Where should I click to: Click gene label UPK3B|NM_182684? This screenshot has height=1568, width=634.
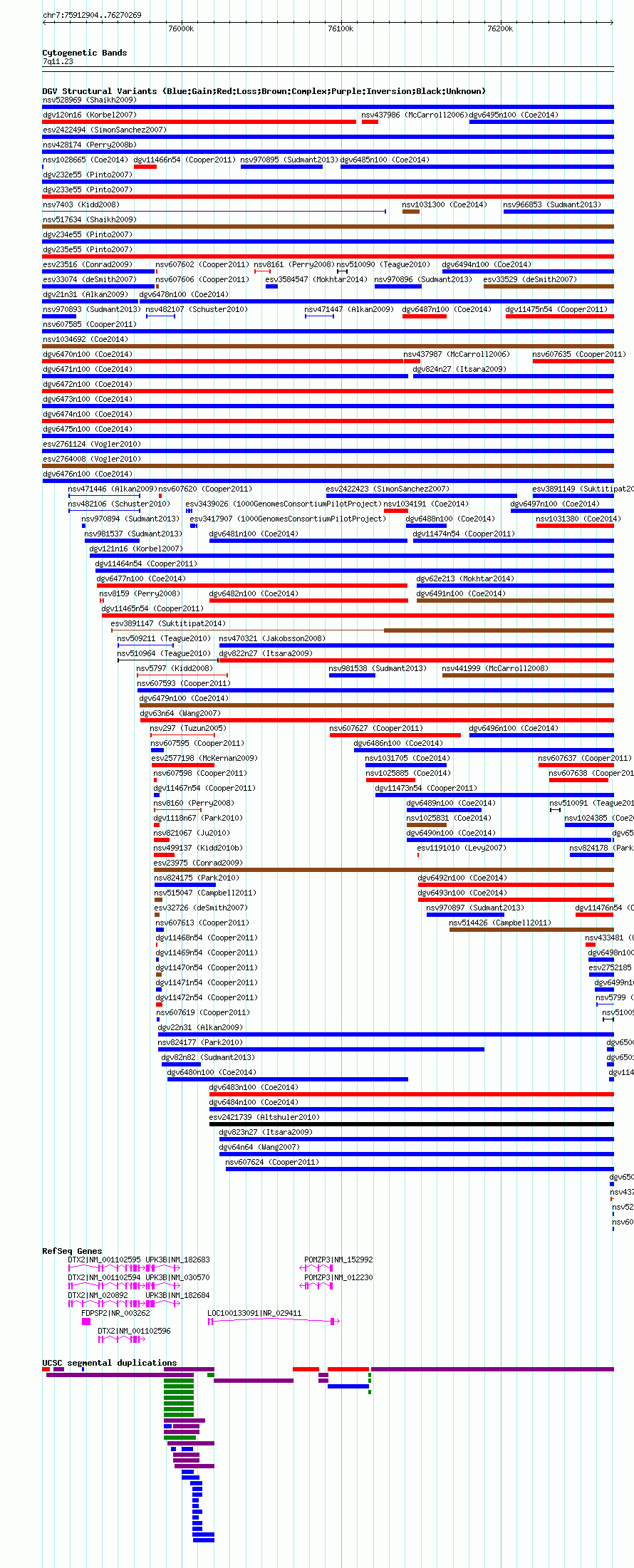pyautogui.click(x=177, y=1295)
